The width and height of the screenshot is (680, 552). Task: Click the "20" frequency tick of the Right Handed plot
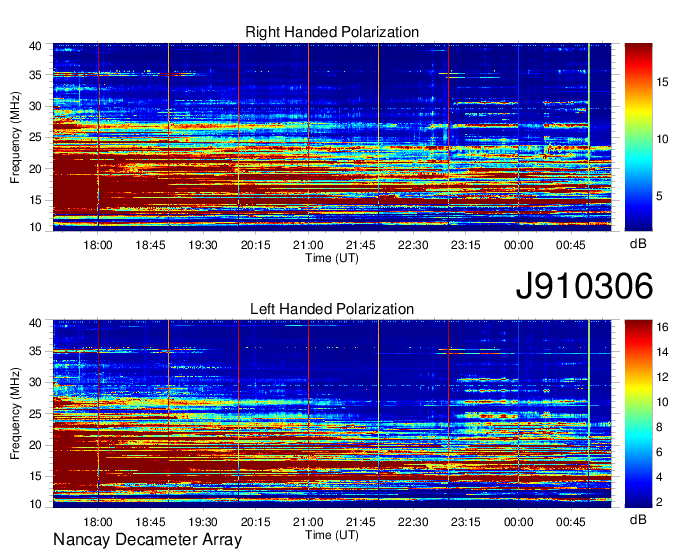(x=35, y=169)
